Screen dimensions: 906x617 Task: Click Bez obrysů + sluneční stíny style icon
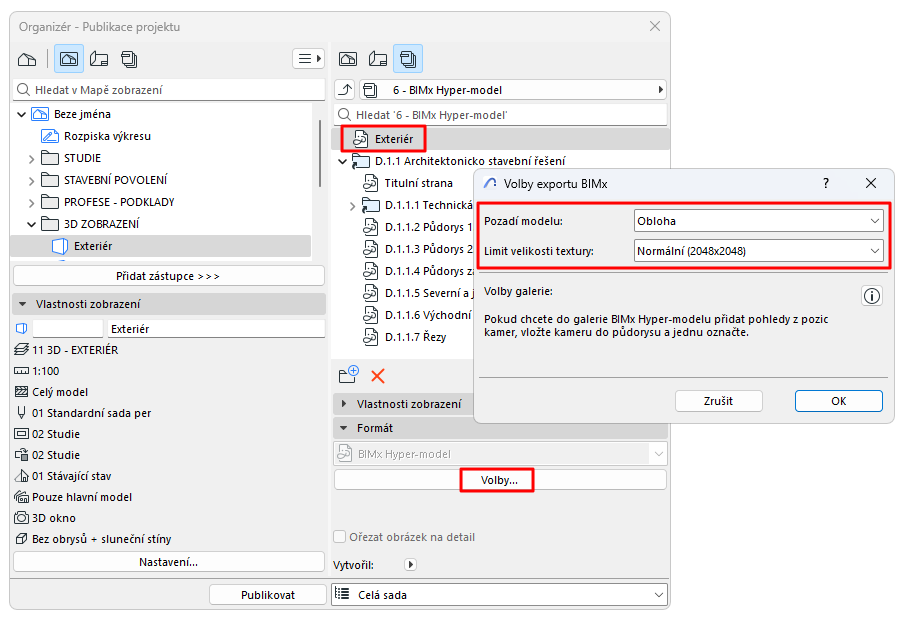pyautogui.click(x=21, y=538)
